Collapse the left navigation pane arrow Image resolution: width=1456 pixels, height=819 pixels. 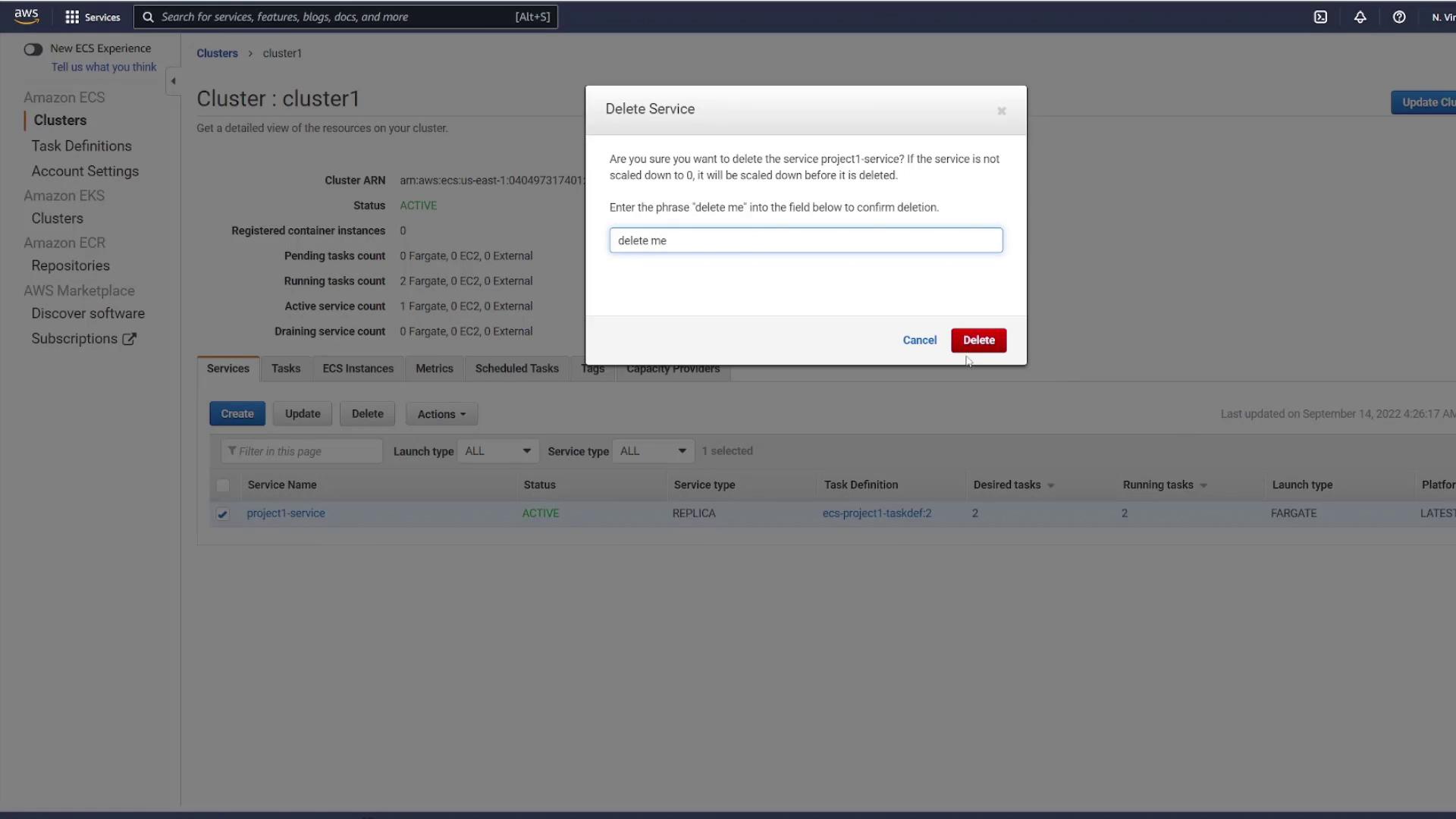(173, 80)
